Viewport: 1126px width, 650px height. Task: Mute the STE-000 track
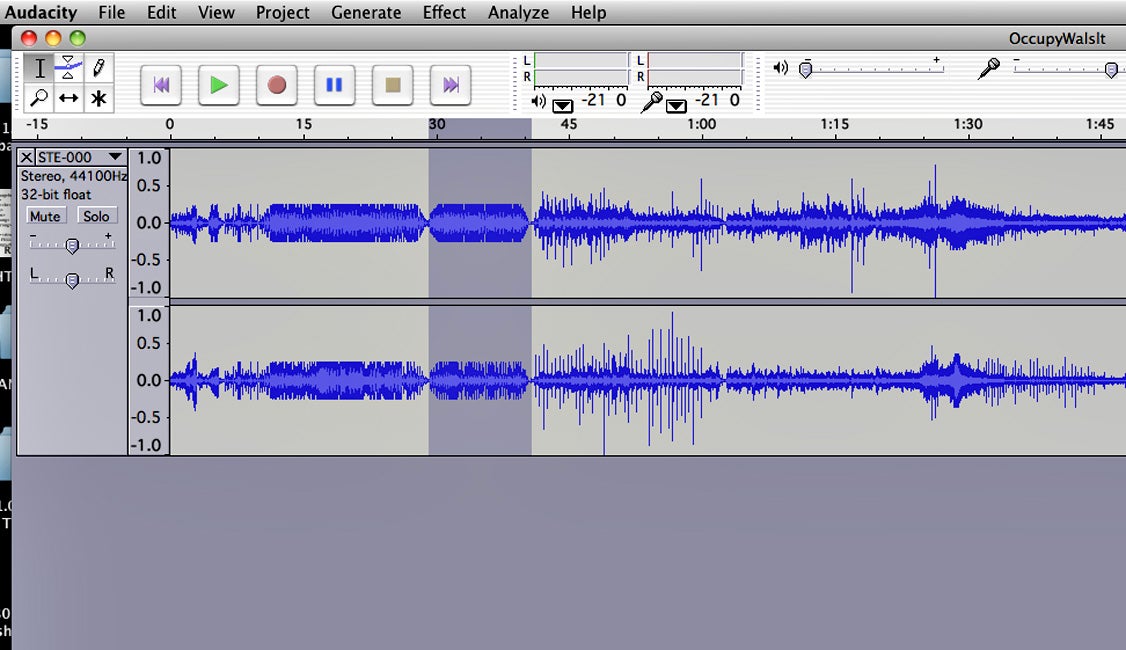45,215
